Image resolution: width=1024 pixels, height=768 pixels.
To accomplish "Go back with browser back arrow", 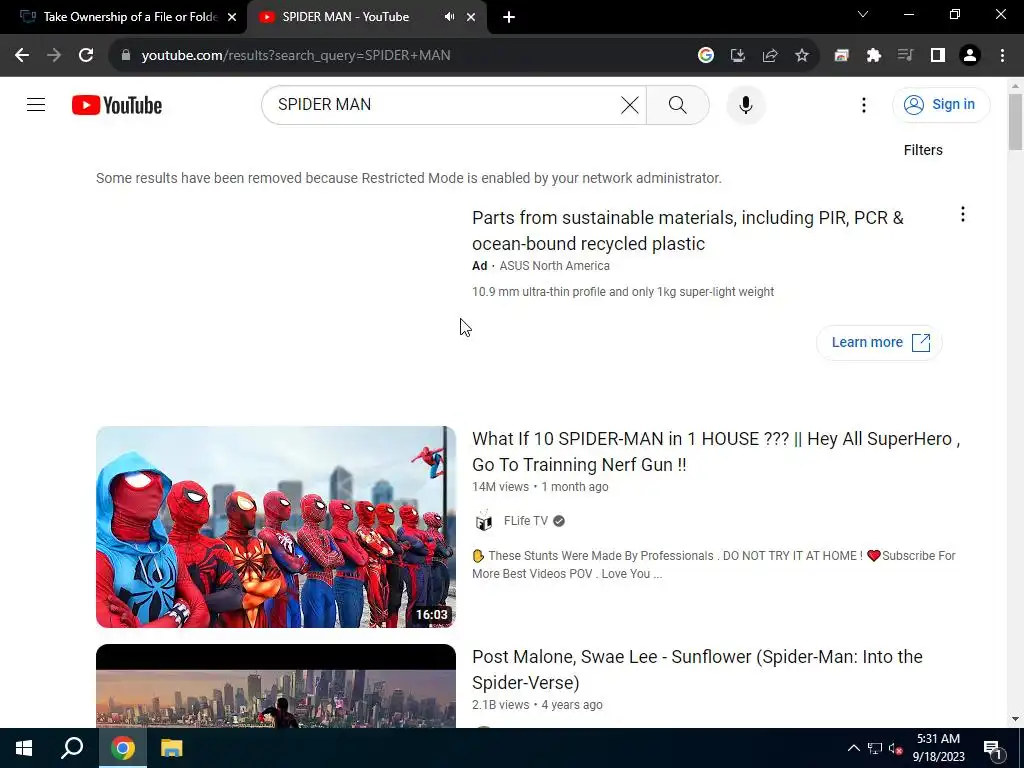I will pos(22,56).
